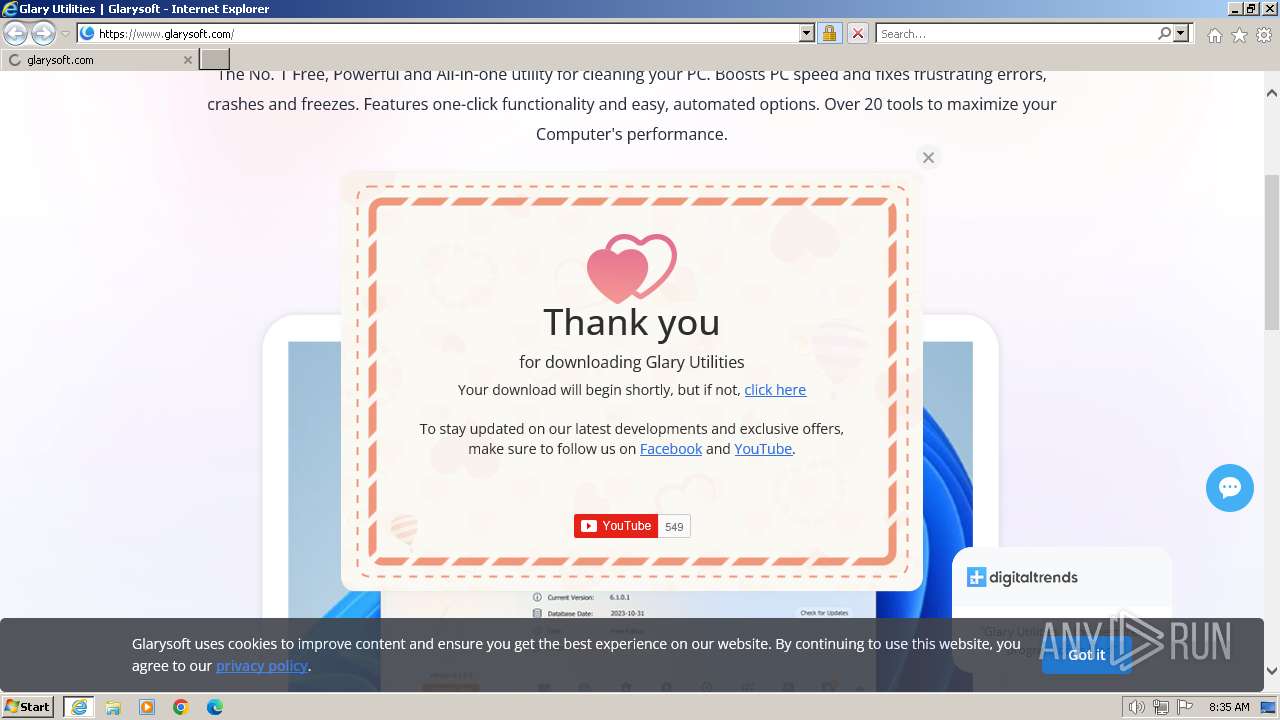Viewport: 1280px width, 720px height.
Task: Open the privacy policy link
Action: point(262,666)
